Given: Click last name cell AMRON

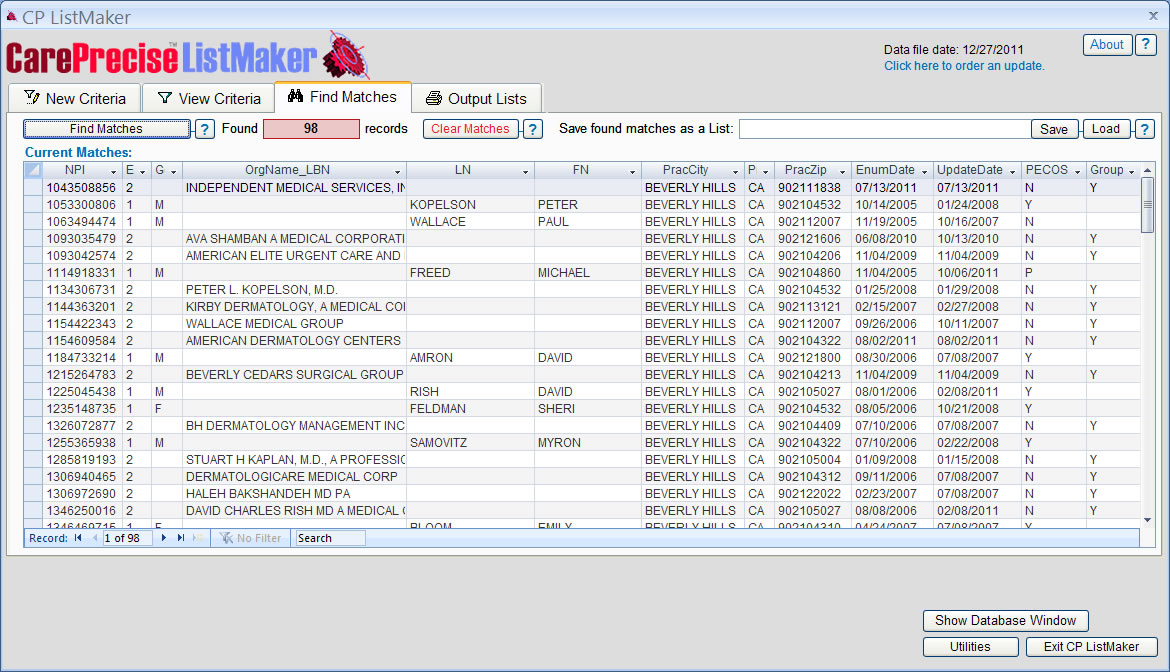Looking at the screenshot, I should point(470,357).
